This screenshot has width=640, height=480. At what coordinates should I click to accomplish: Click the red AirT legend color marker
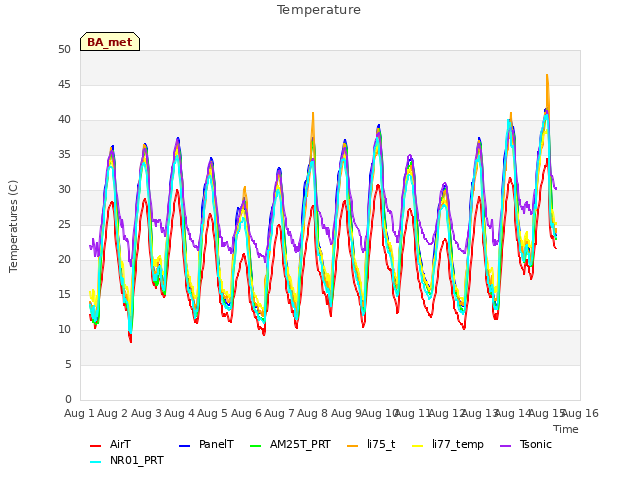[95, 446]
